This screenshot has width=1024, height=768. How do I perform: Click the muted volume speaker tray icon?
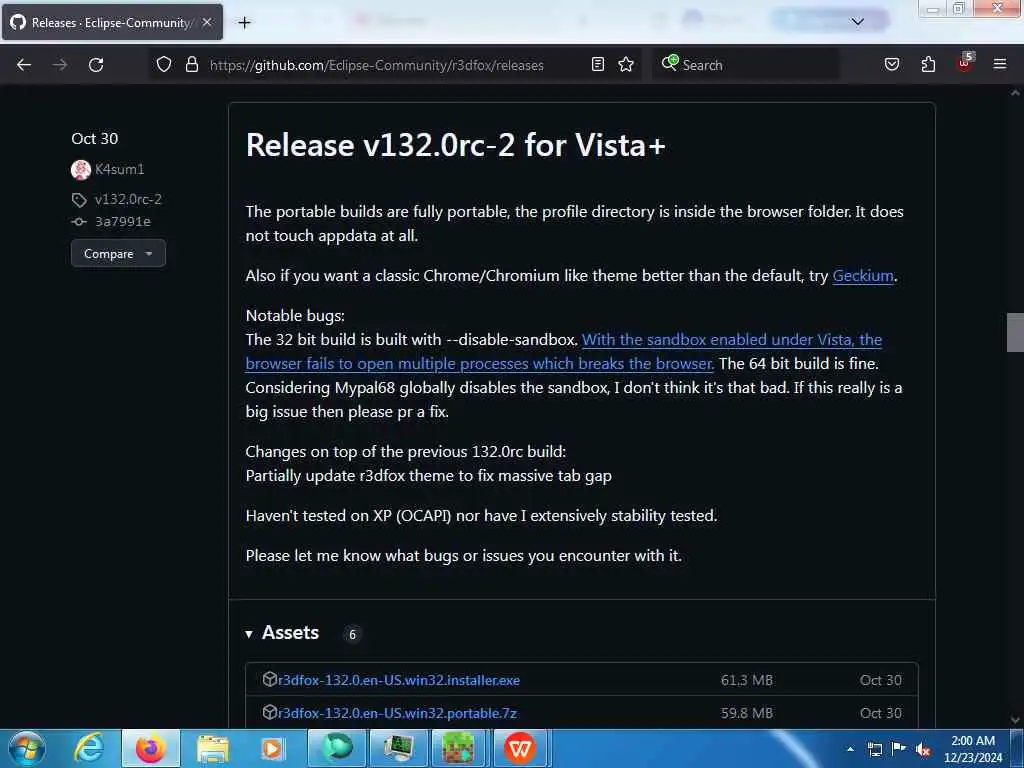tap(923, 749)
